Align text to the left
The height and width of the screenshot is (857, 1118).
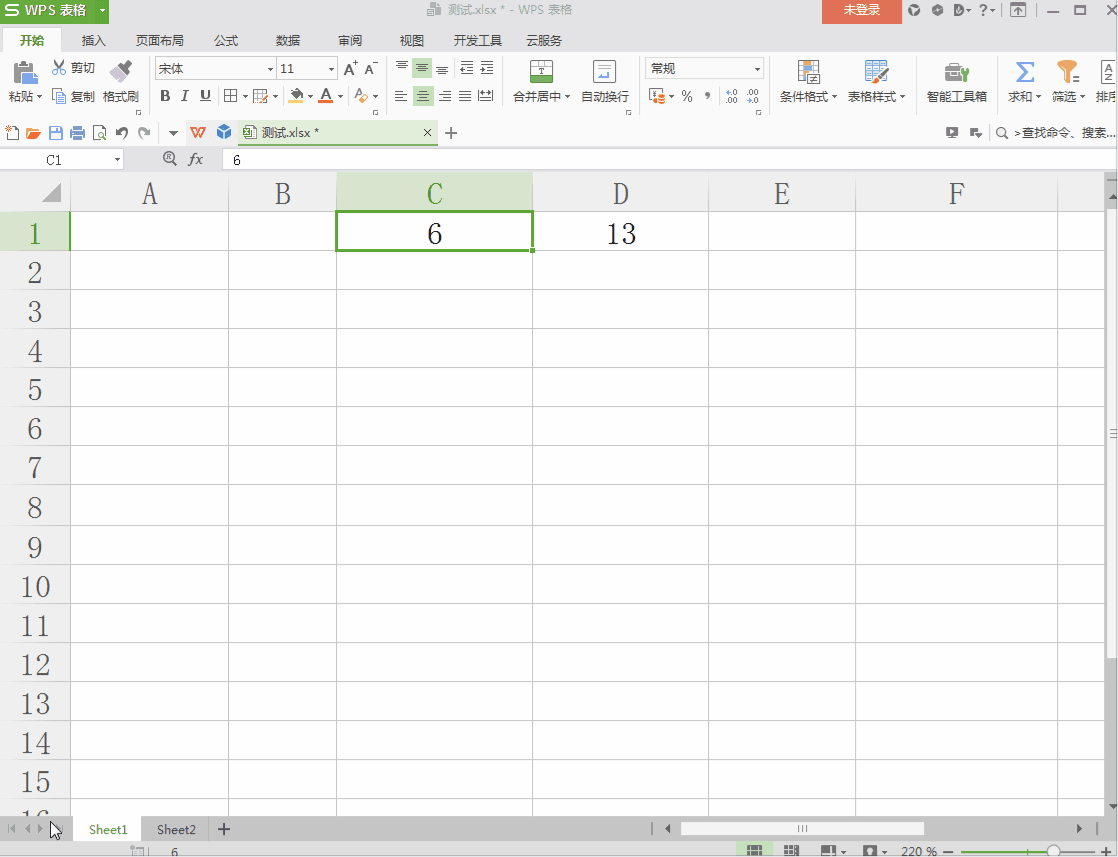pos(401,96)
